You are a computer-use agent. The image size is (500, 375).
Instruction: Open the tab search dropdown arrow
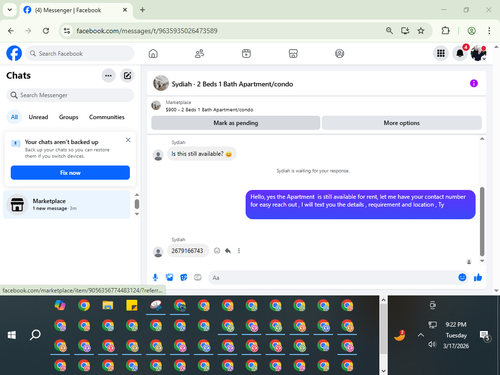pos(10,10)
